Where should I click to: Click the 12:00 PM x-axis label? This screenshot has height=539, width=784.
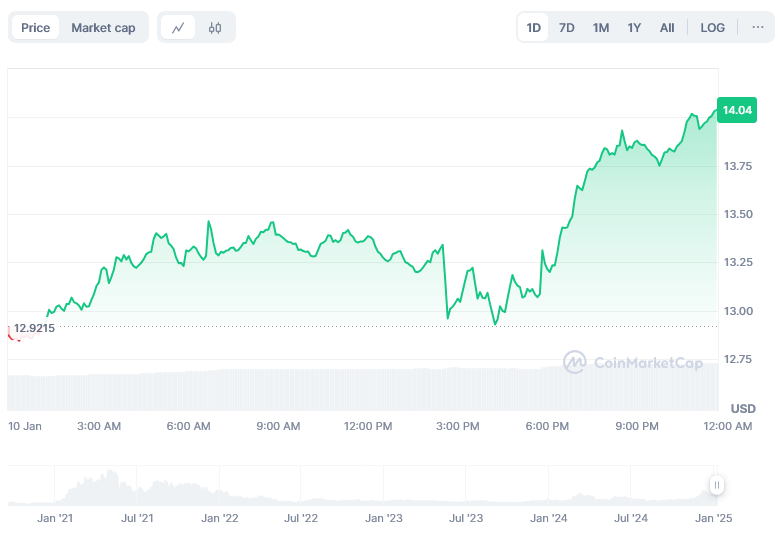tap(368, 426)
